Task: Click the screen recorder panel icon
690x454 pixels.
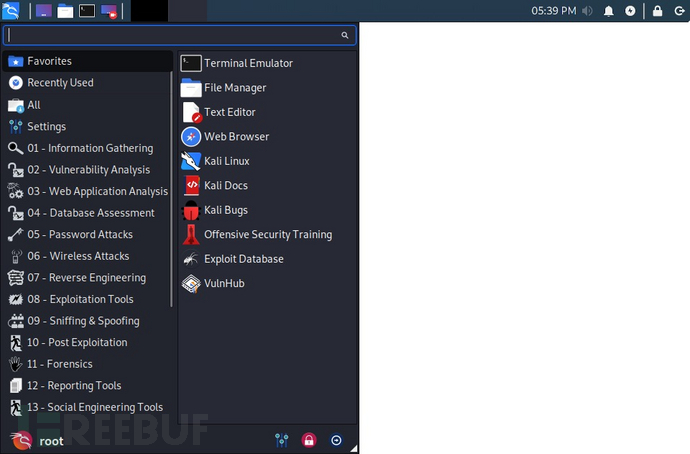Action: point(109,11)
